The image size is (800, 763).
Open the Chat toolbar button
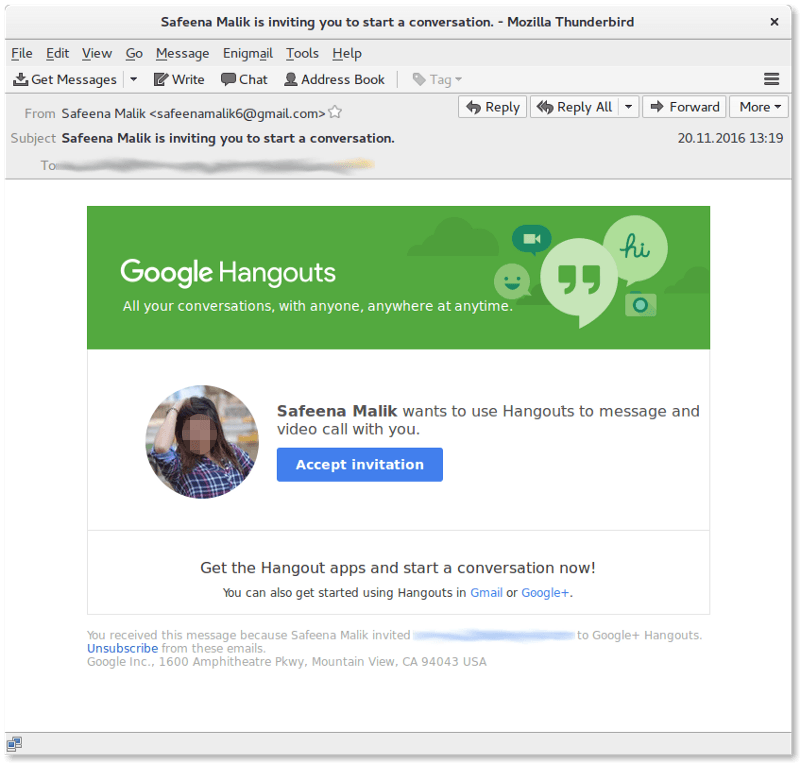click(x=244, y=80)
